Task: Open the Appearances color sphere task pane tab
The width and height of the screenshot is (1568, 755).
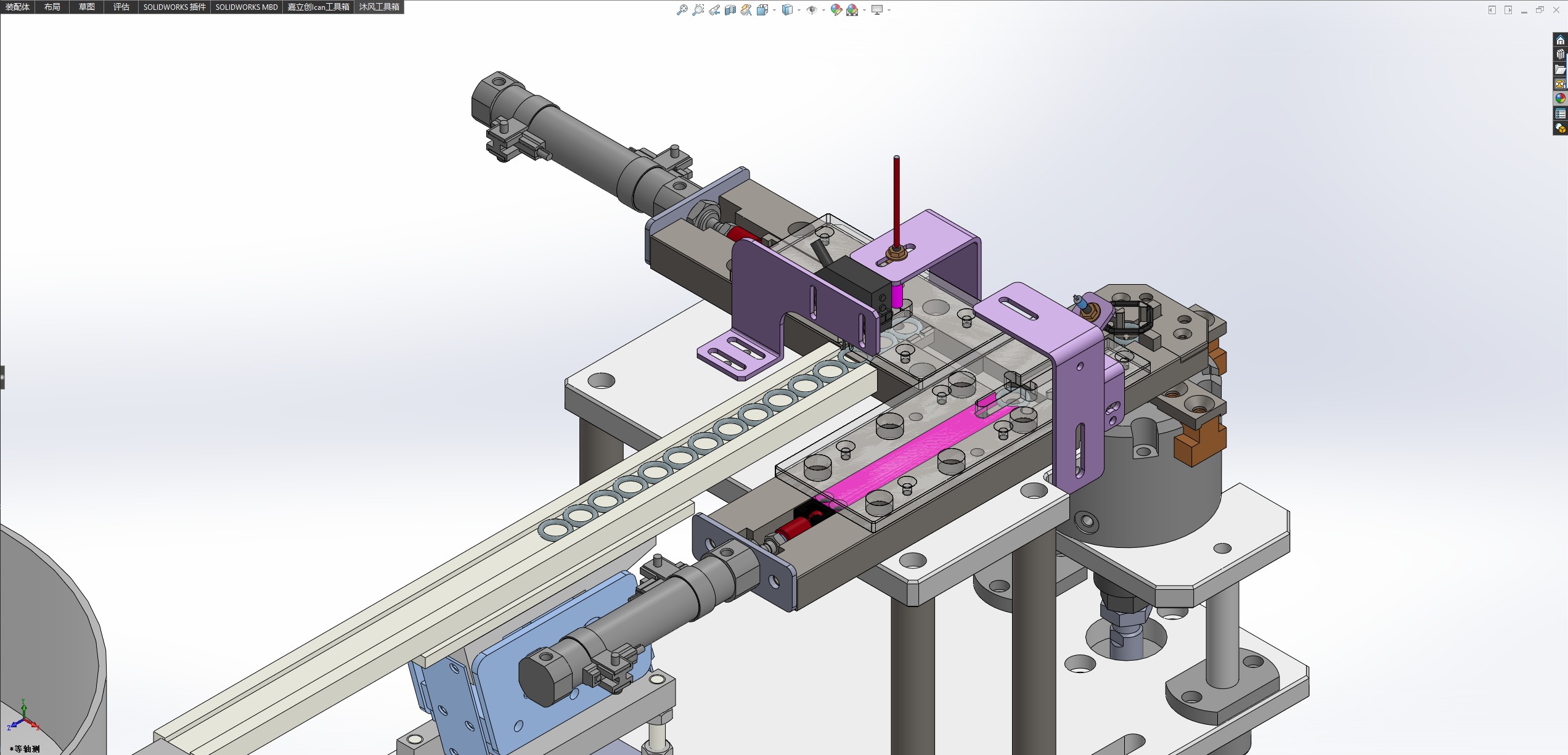Action: coord(1560,99)
